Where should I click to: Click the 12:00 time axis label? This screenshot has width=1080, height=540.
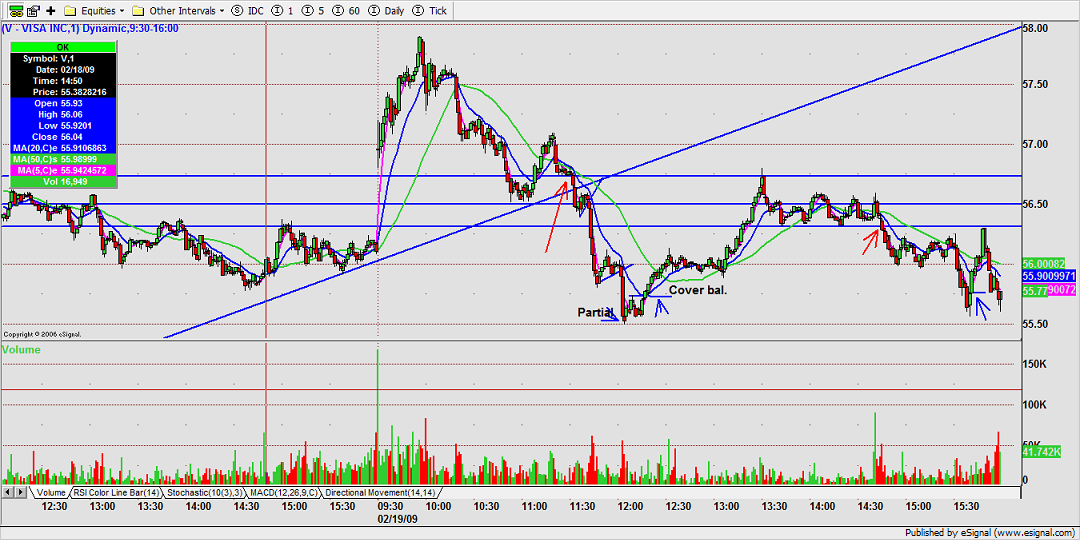[x=630, y=506]
